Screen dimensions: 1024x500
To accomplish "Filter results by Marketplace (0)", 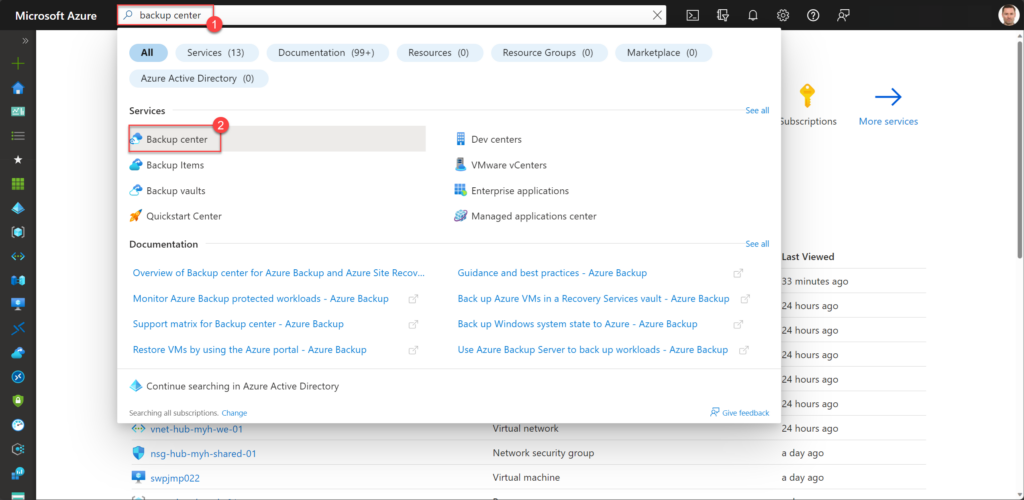I will 662,53.
